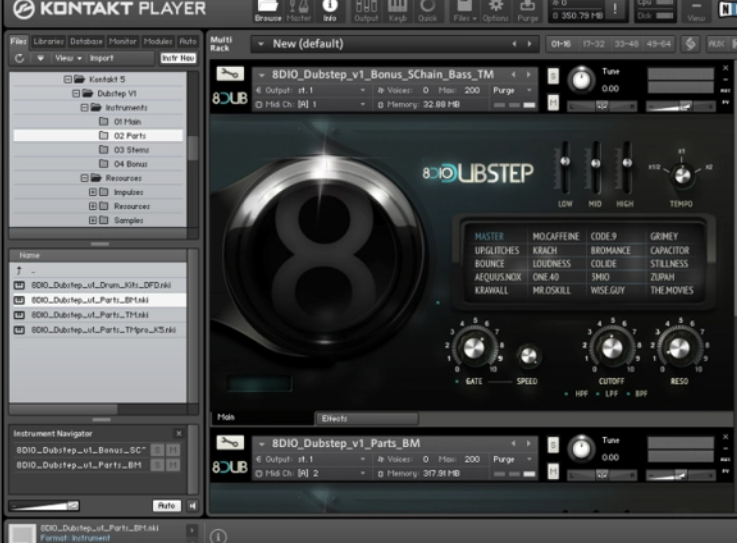Screen dimensions: 737x543
Task: Open the Files menu icon
Action: (464, 10)
